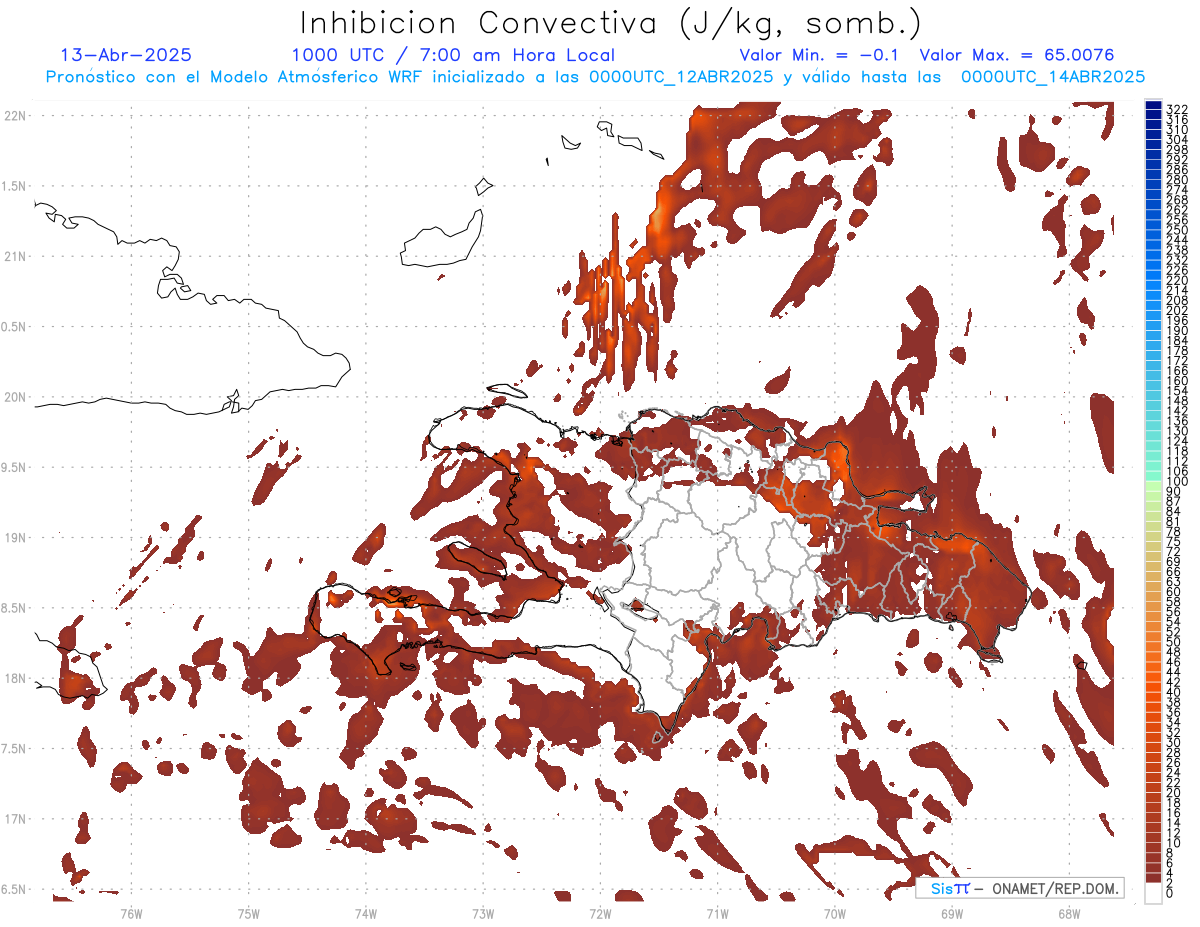The image size is (1200, 927).
Task: Click the '75W' longitude label
Action: [249, 913]
